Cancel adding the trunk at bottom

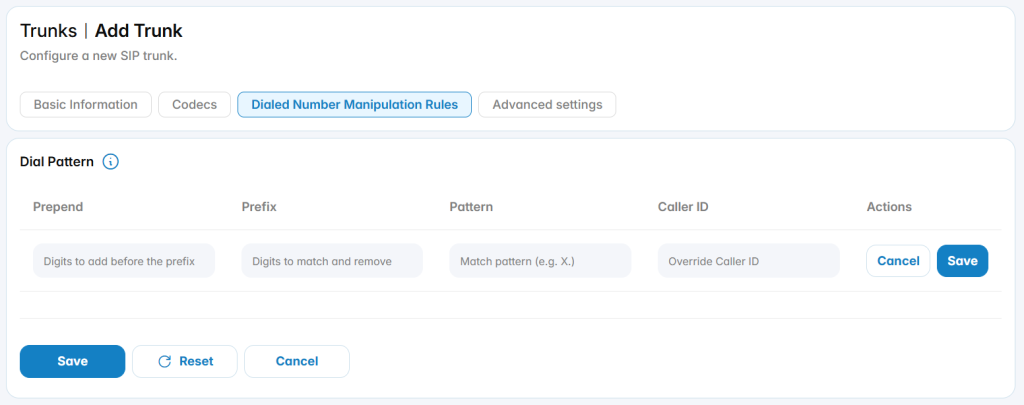click(x=297, y=361)
